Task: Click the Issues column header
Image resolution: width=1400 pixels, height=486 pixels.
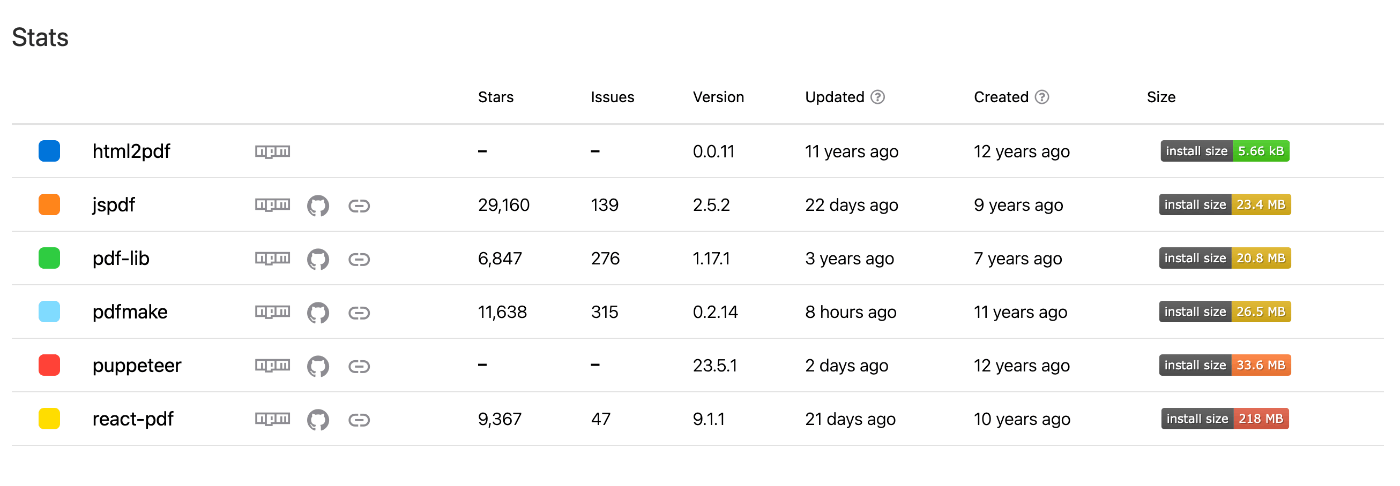Action: pyautogui.click(x=613, y=97)
